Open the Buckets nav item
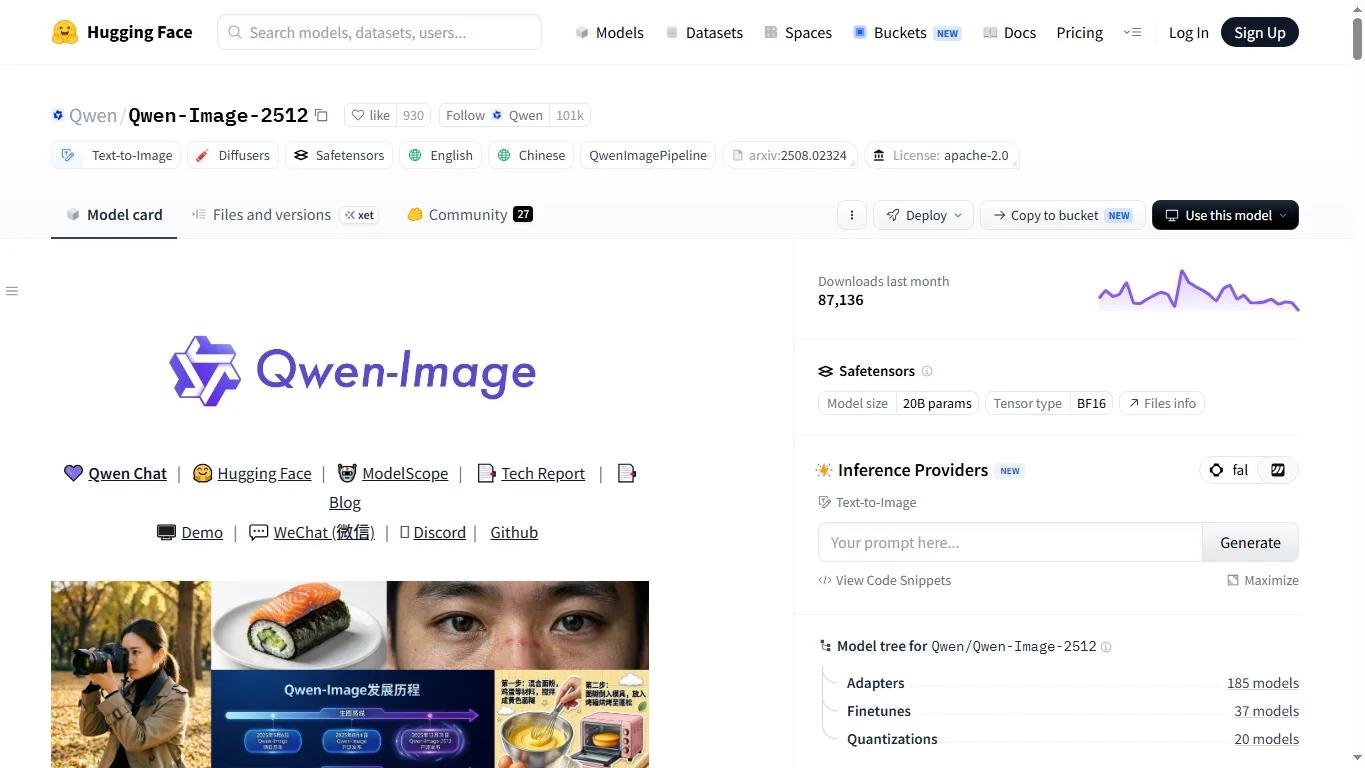Viewport: 1365px width, 768px height. pyautogui.click(x=906, y=32)
